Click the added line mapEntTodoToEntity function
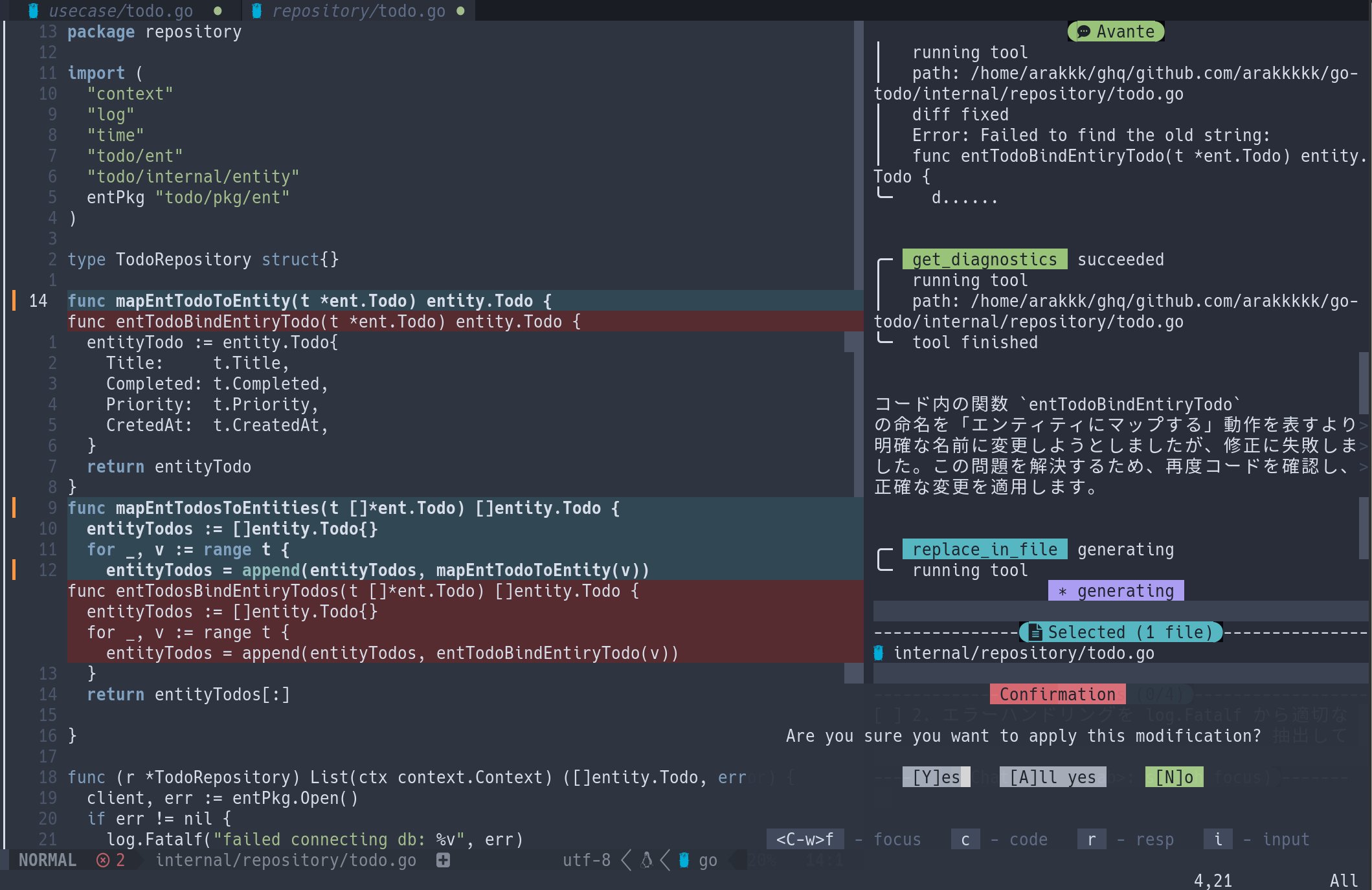 (465, 301)
